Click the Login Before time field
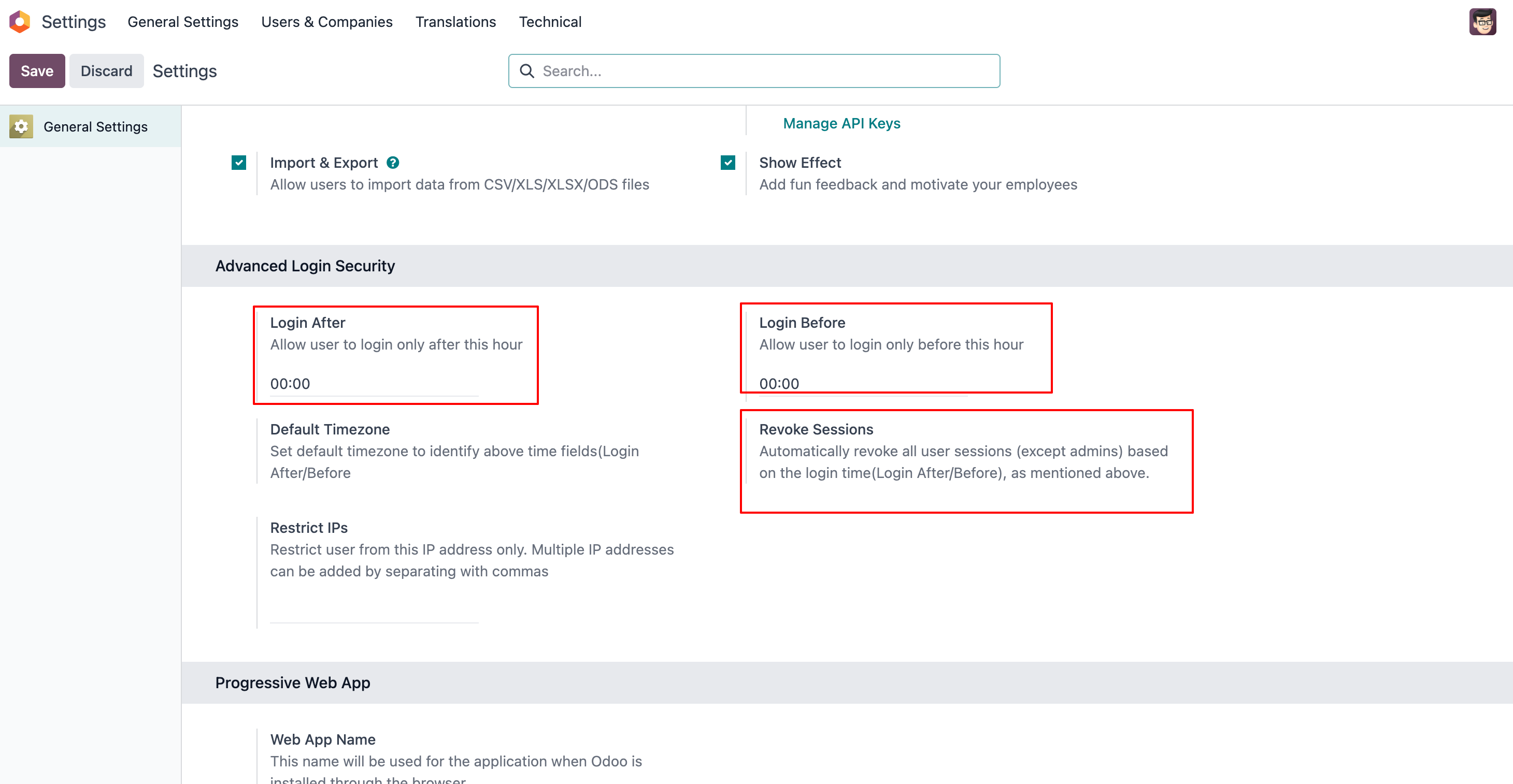 (863, 384)
